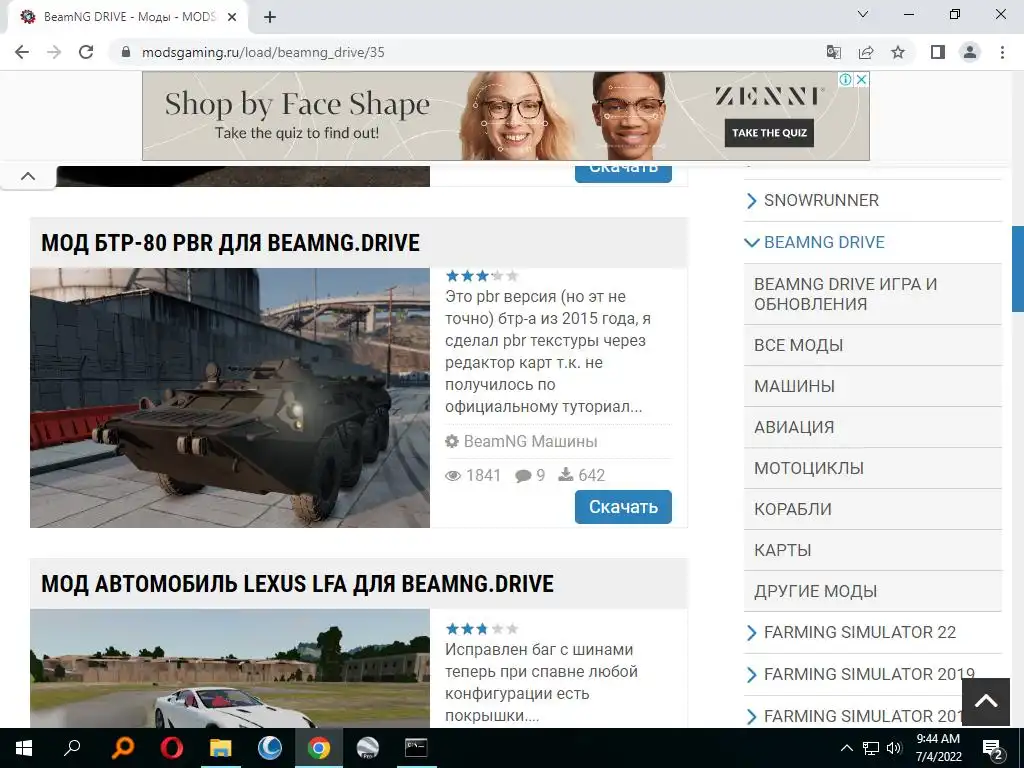The height and width of the screenshot is (768, 1024).
Task: Open Windows taskbar search
Action: pyautogui.click(x=72, y=748)
